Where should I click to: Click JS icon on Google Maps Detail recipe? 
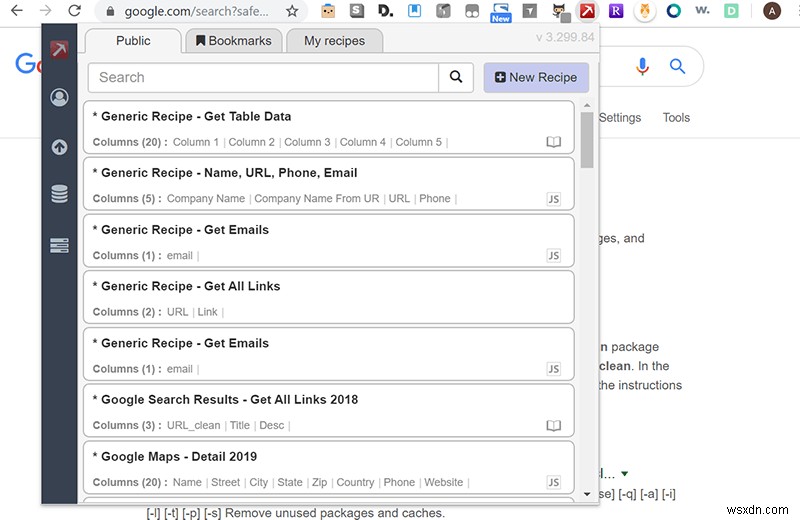(554, 482)
